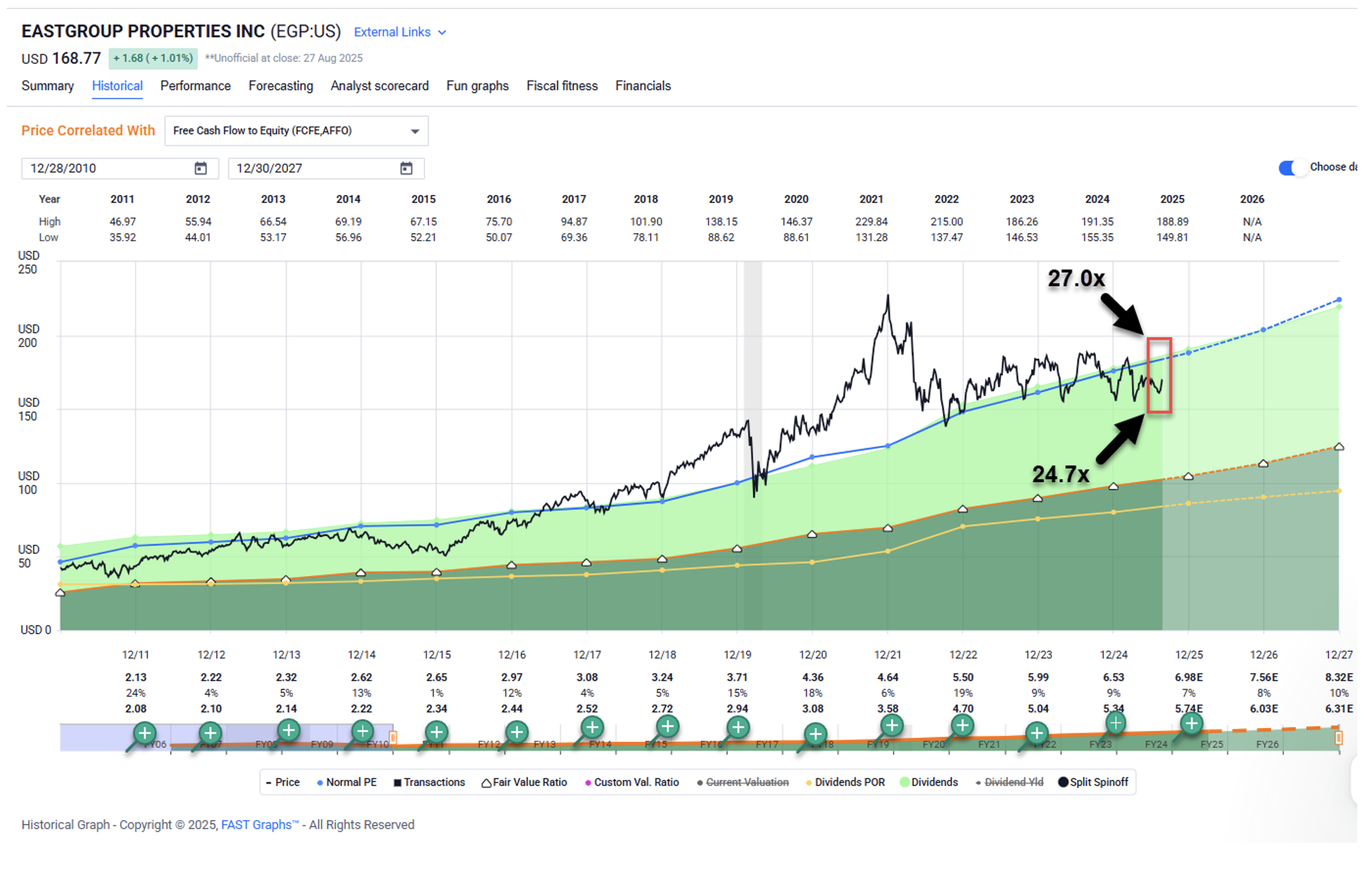1372x871 pixels.
Task: Click the plus magnifier under the 12/25 column
Action: tap(1191, 725)
